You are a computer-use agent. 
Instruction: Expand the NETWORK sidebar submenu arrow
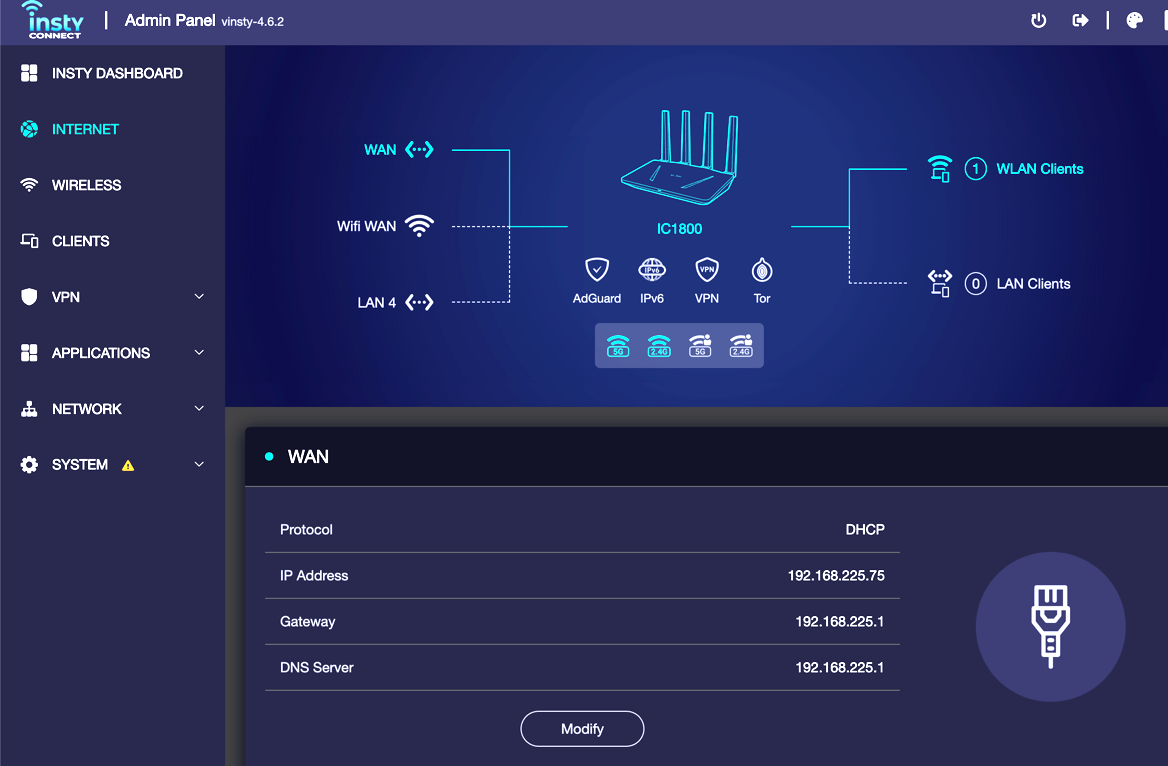(199, 409)
